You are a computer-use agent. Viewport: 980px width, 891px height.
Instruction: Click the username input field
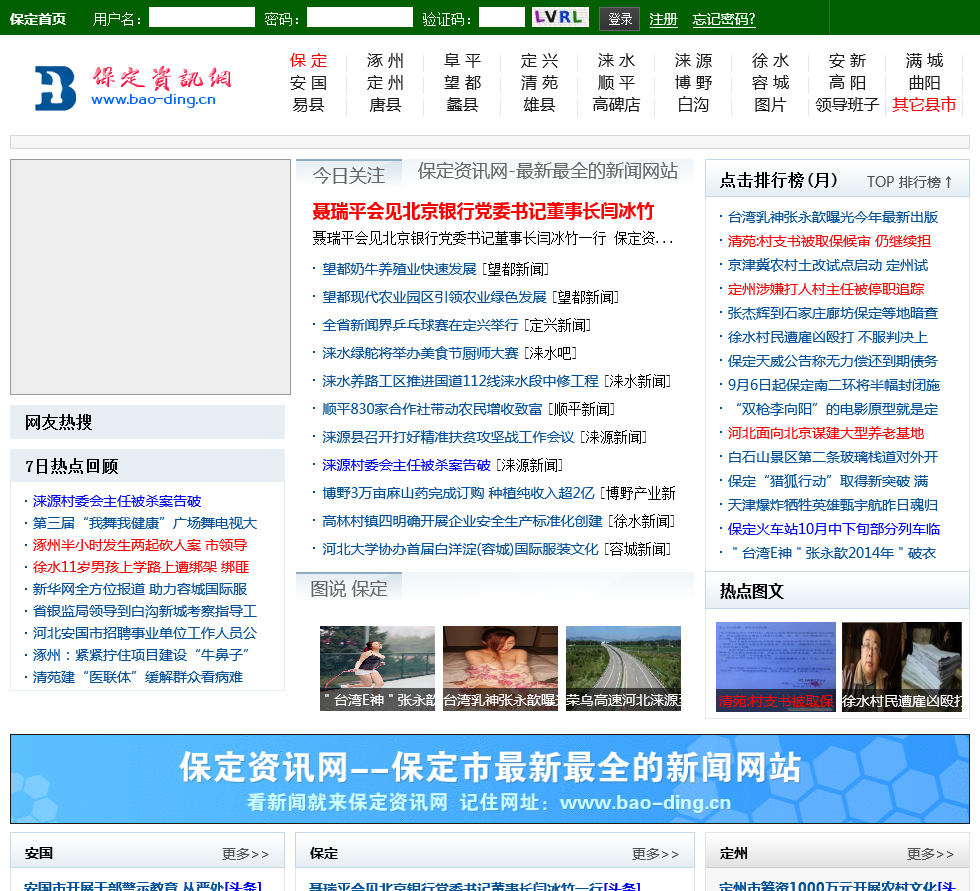(x=201, y=18)
